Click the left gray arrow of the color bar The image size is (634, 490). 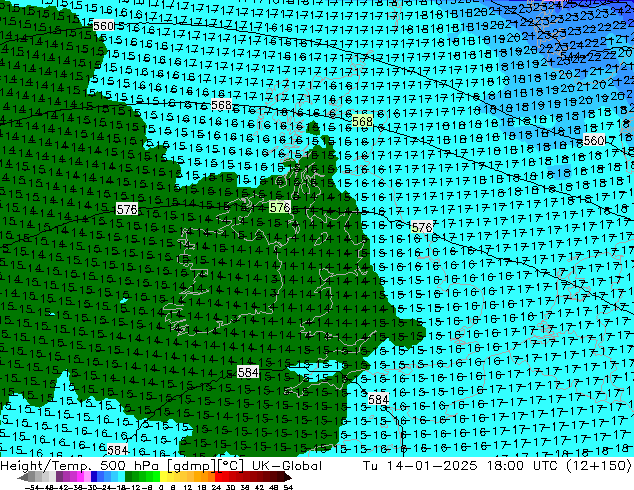pos(22,477)
